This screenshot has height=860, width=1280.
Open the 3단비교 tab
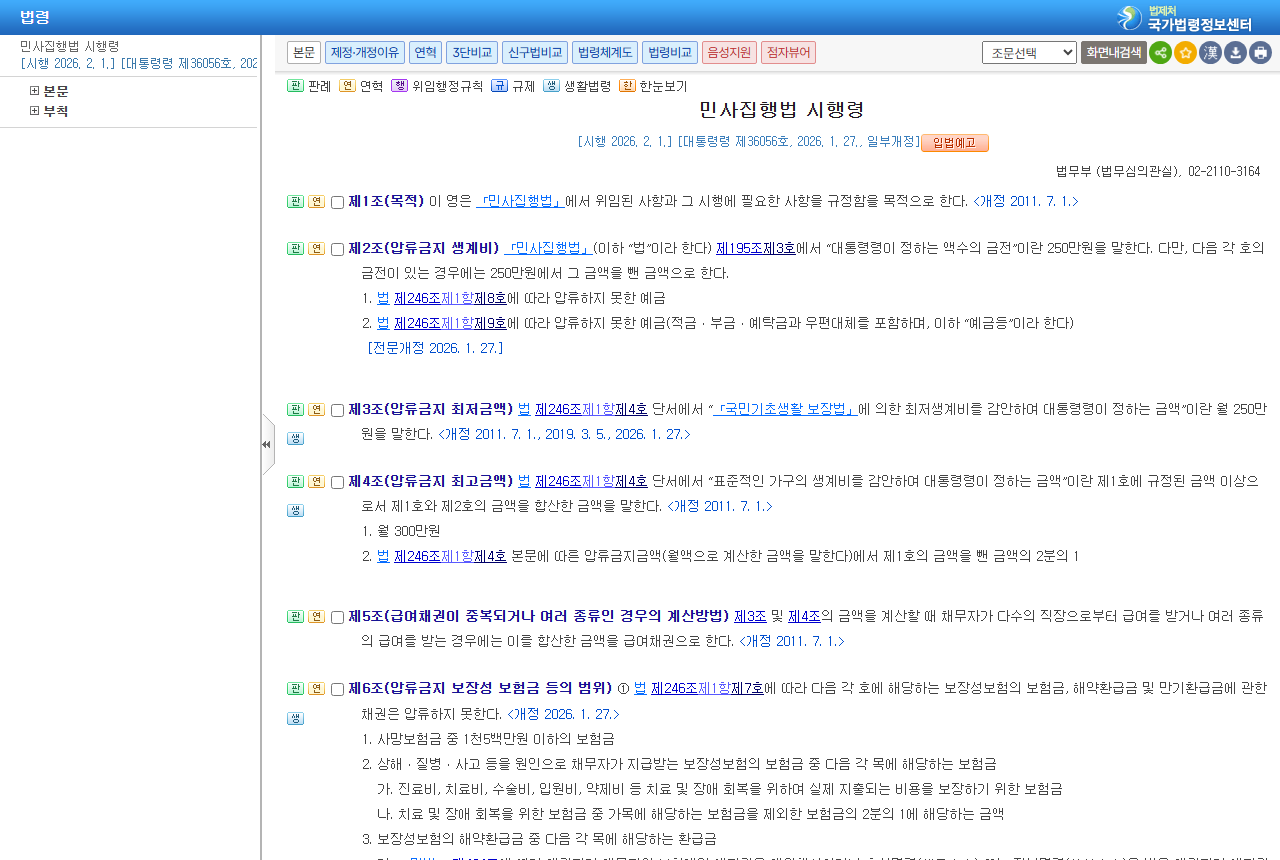click(471, 52)
